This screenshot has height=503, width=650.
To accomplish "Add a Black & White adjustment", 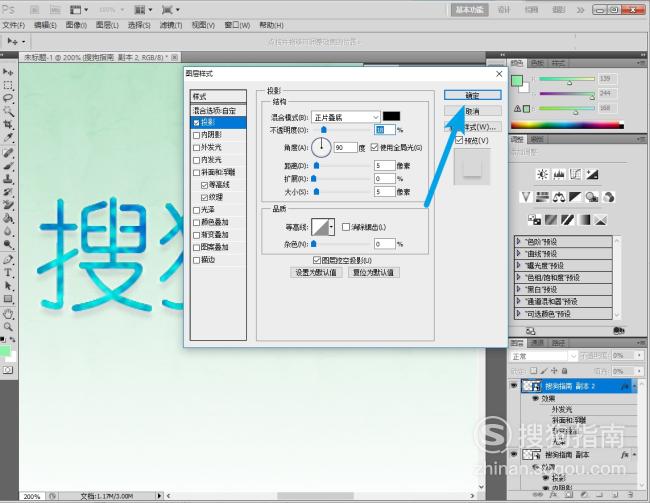I will [x=575, y=197].
